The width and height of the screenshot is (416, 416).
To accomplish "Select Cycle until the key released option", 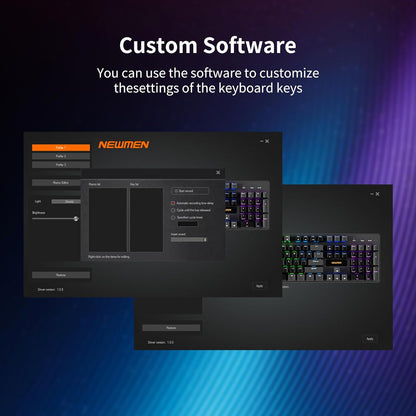I will click(173, 210).
